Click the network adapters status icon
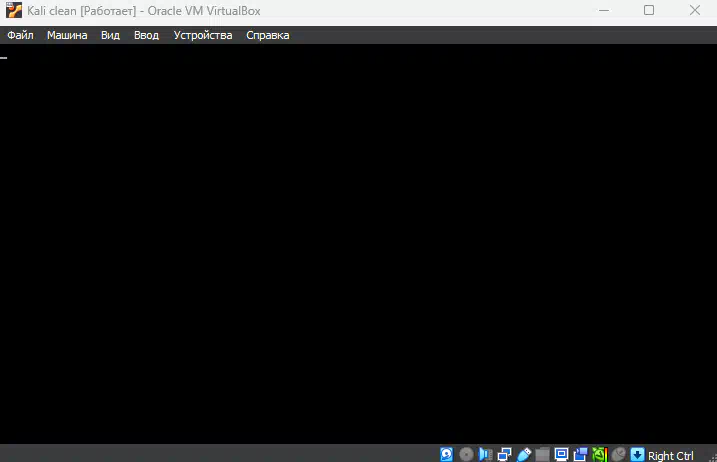Image resolution: width=717 pixels, height=462 pixels. 504,454
